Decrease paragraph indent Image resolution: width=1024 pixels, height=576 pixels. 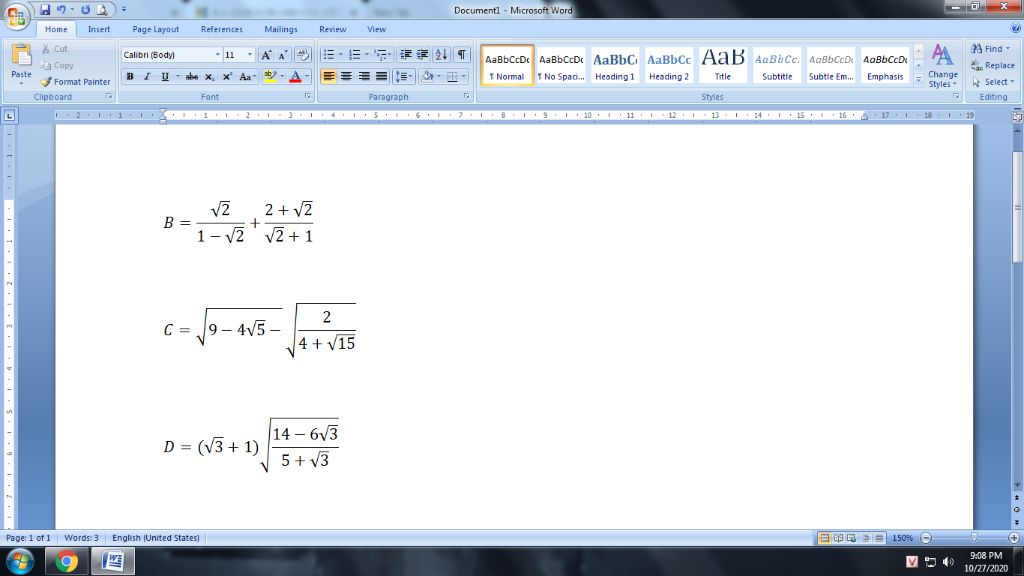(x=405, y=55)
